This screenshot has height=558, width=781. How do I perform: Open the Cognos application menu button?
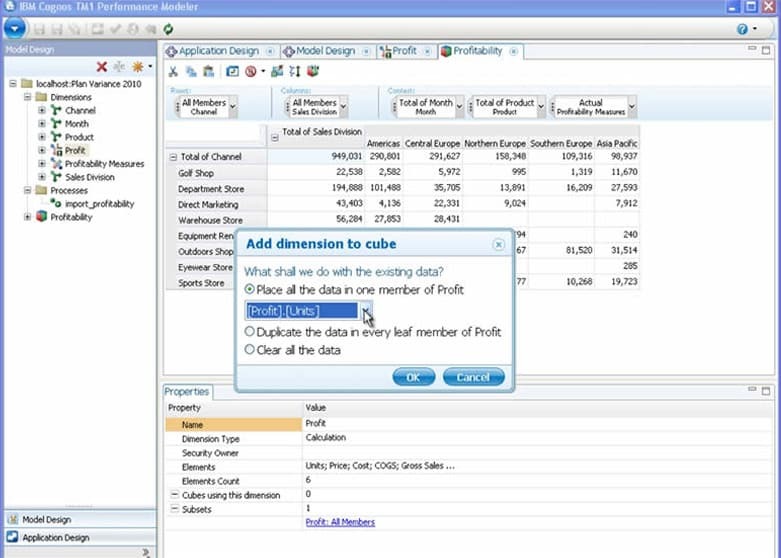(x=14, y=29)
